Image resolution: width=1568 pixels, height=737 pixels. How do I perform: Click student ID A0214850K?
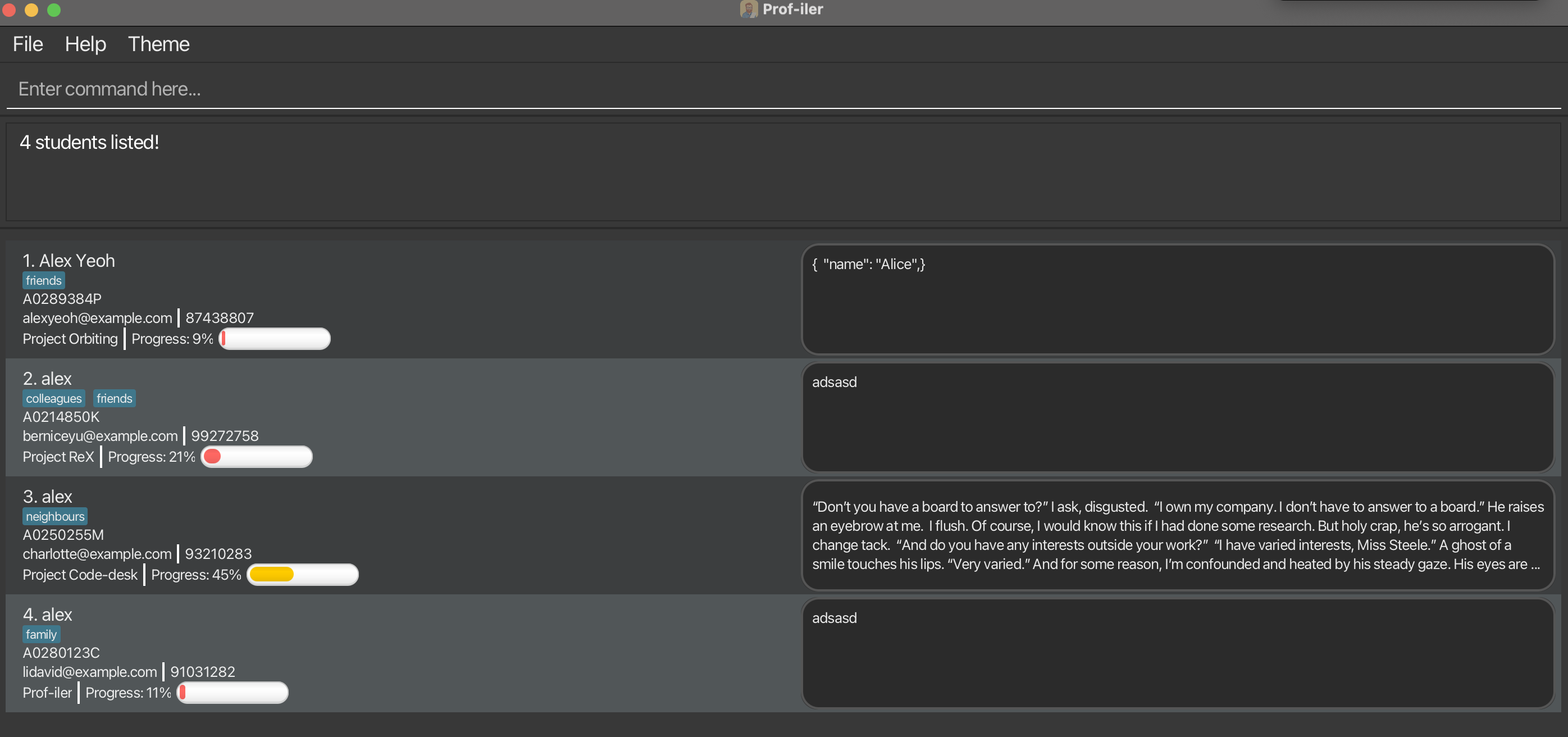(61, 417)
